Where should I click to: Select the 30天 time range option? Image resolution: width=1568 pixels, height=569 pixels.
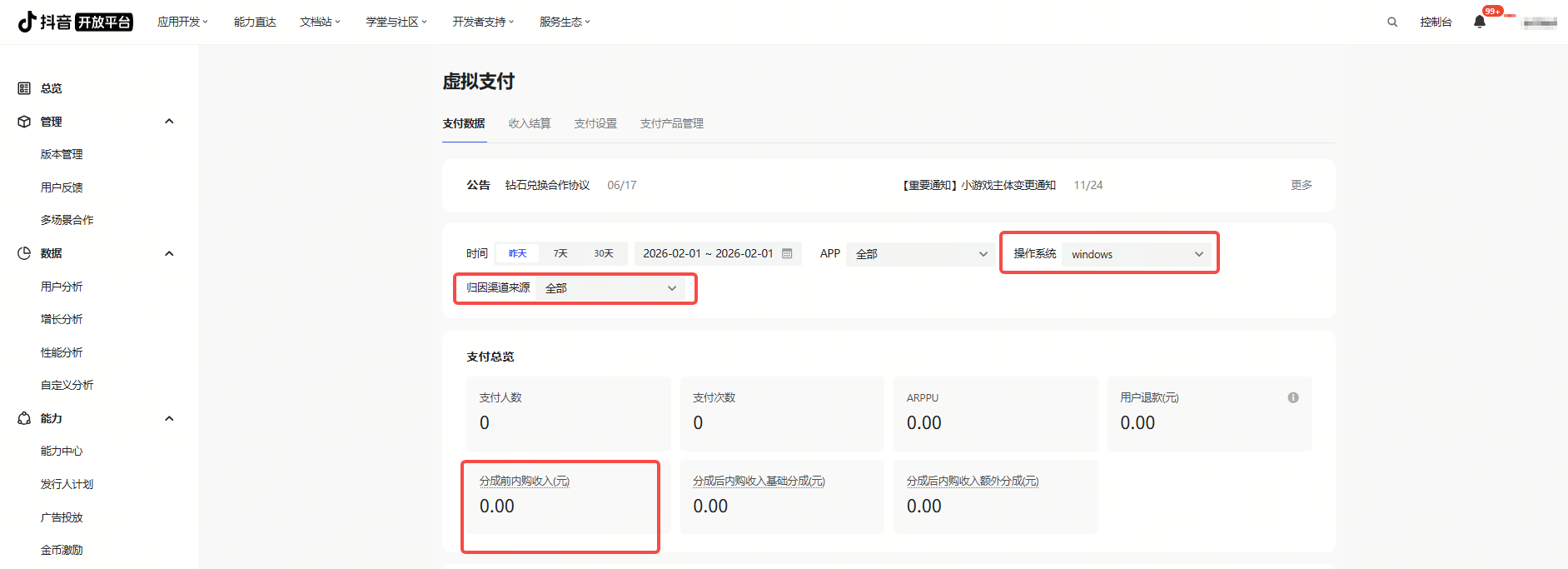[603, 254]
